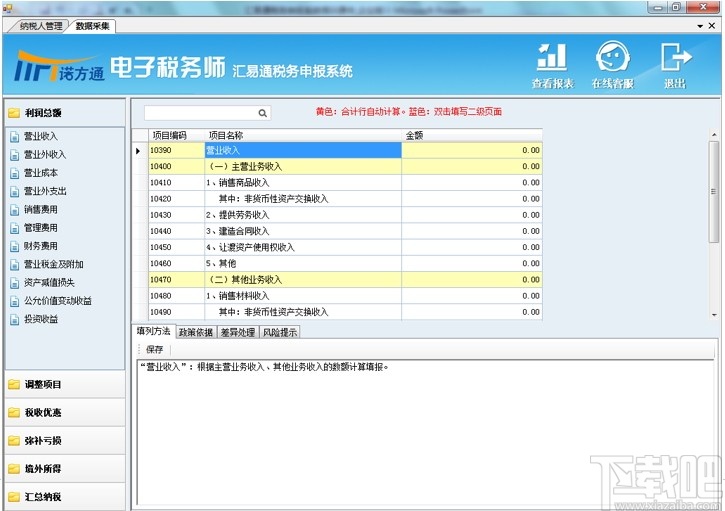Viewport: 725px width, 511px height.
Task: Select the 差异处理 tab
Action: click(x=238, y=332)
